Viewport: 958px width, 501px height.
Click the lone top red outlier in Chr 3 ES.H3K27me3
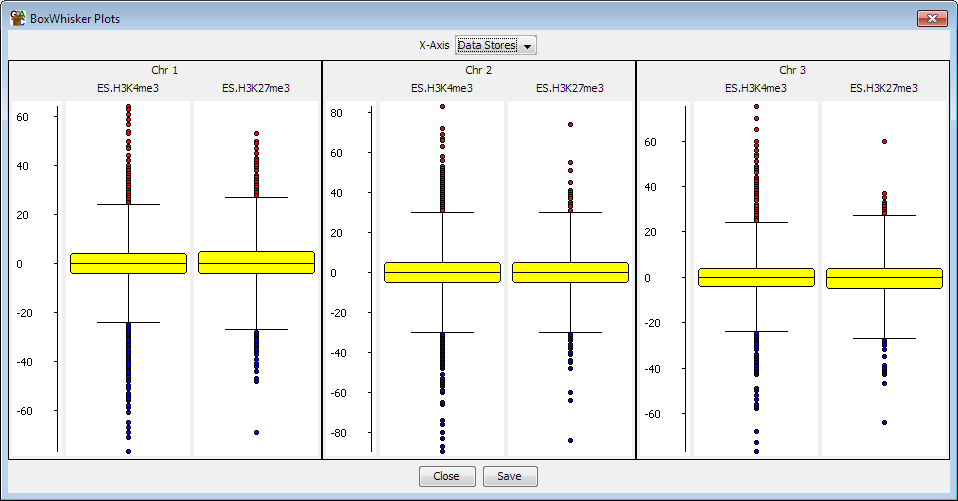885,141
